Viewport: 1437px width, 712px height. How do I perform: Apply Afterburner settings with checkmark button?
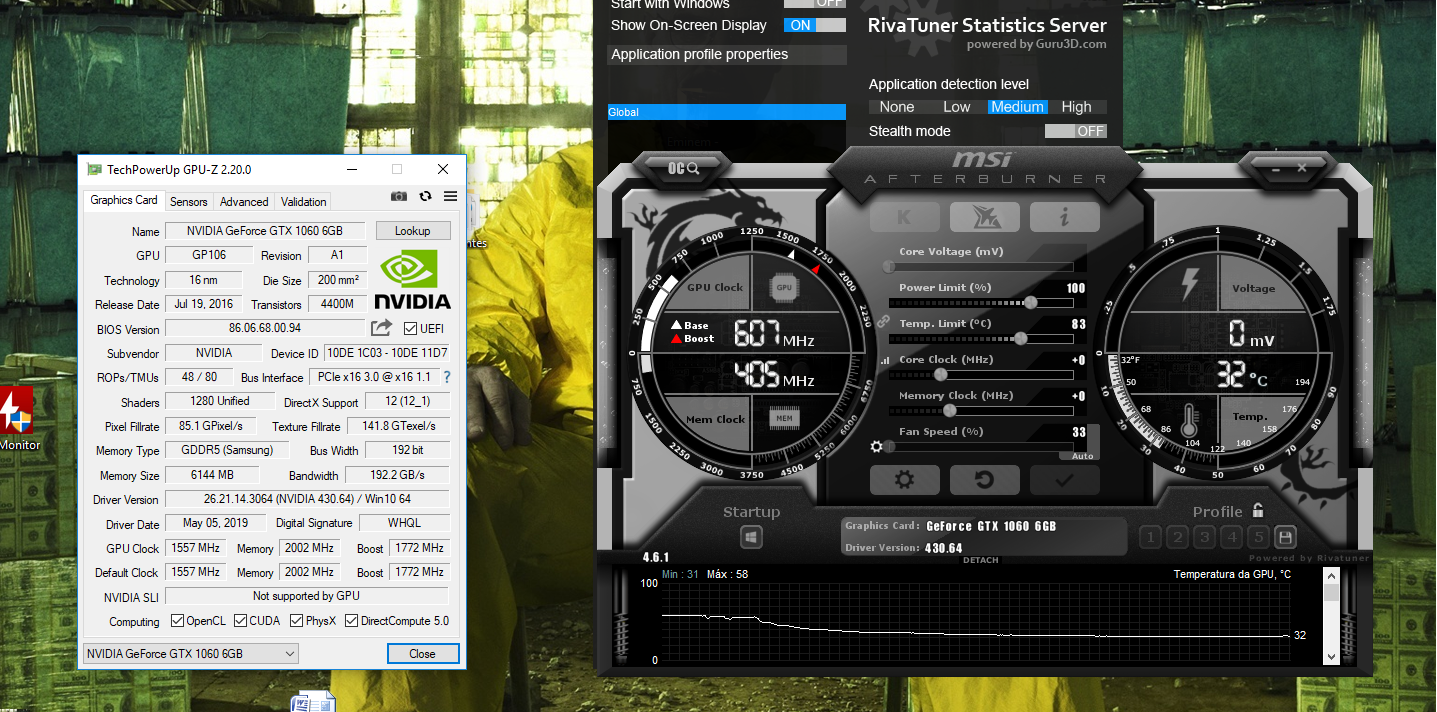[1065, 480]
